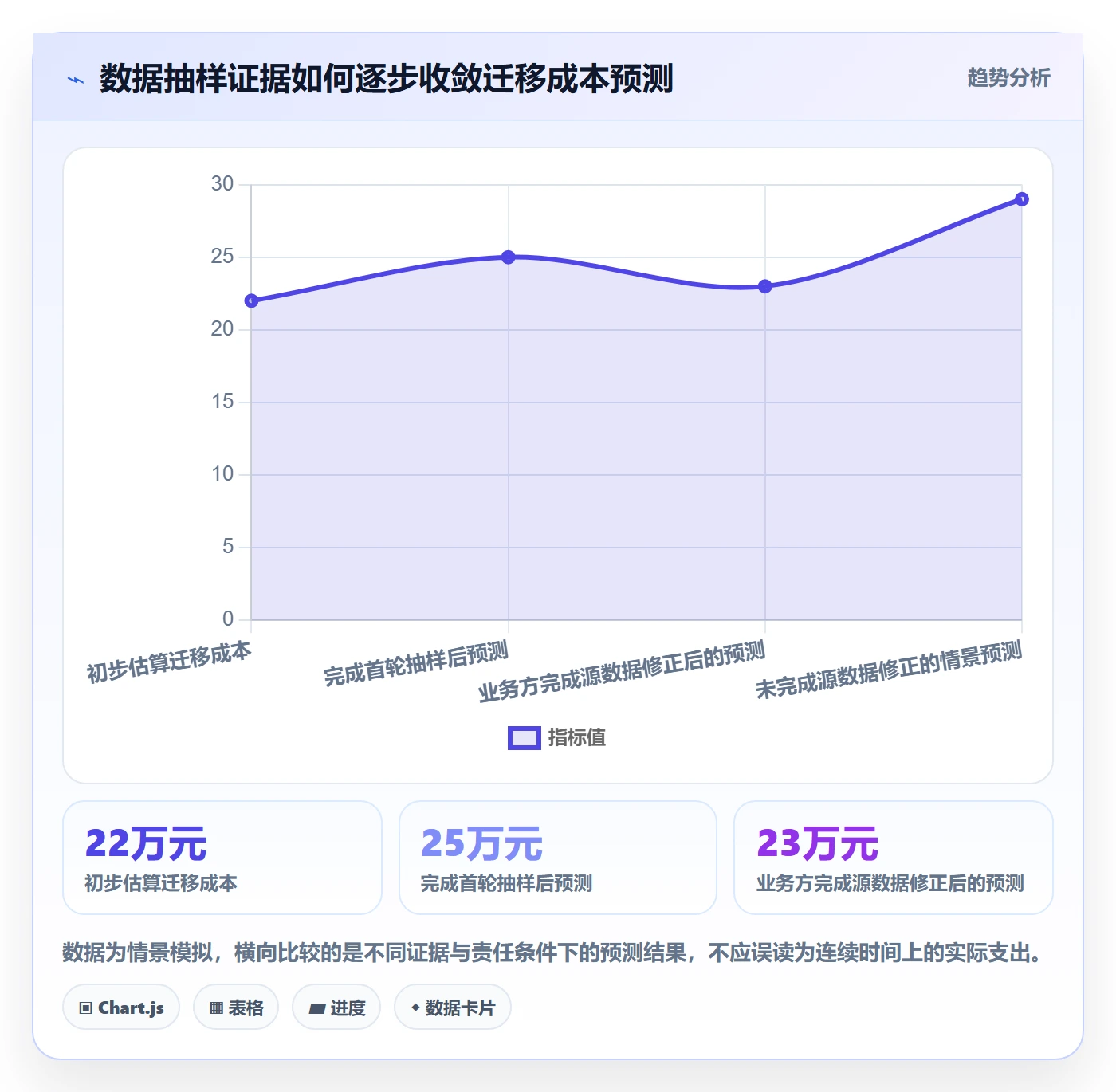Click the y-axis value 25
The image size is (1116, 1092).
pyautogui.click(x=222, y=257)
